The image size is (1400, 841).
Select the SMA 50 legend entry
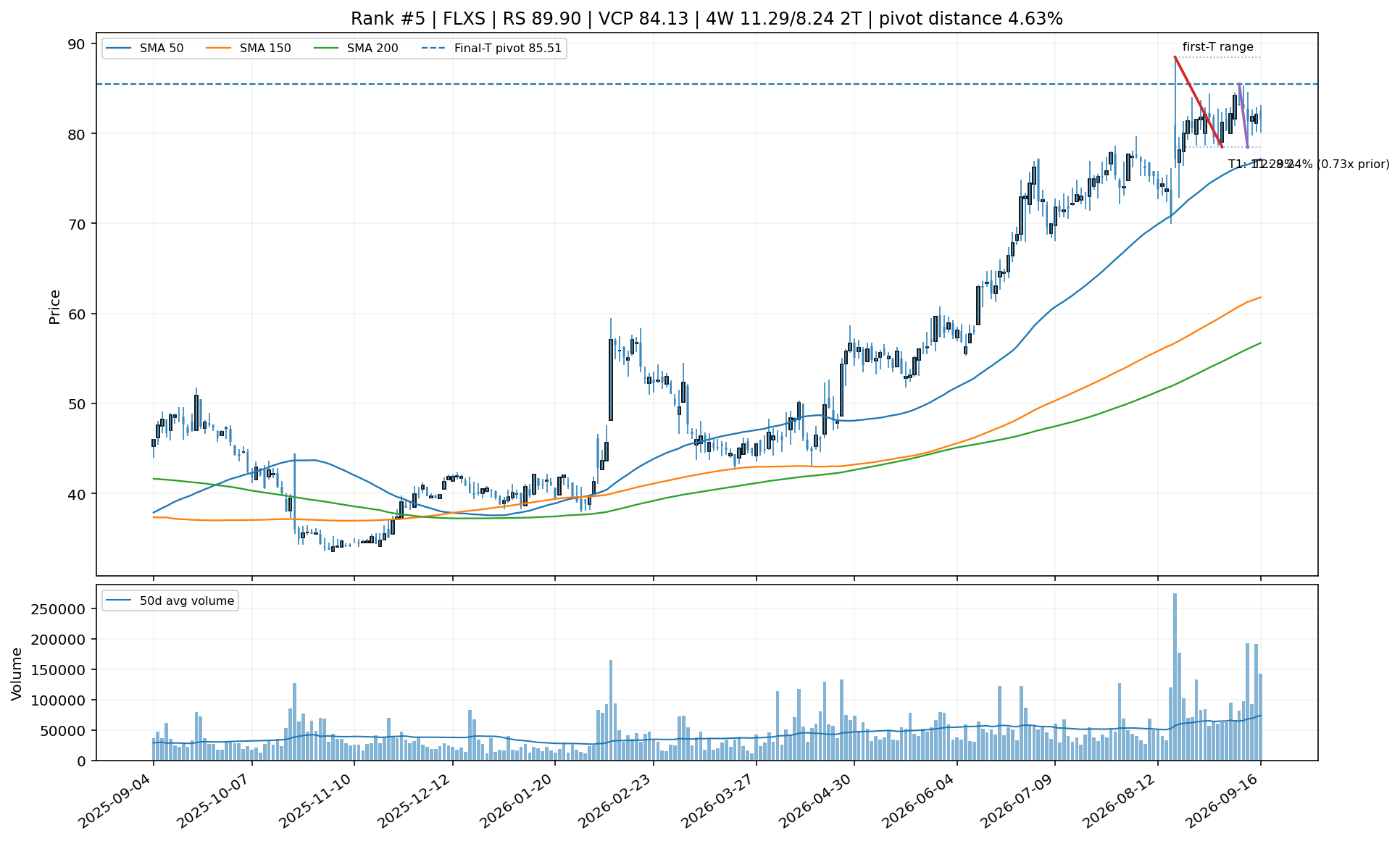(144, 49)
